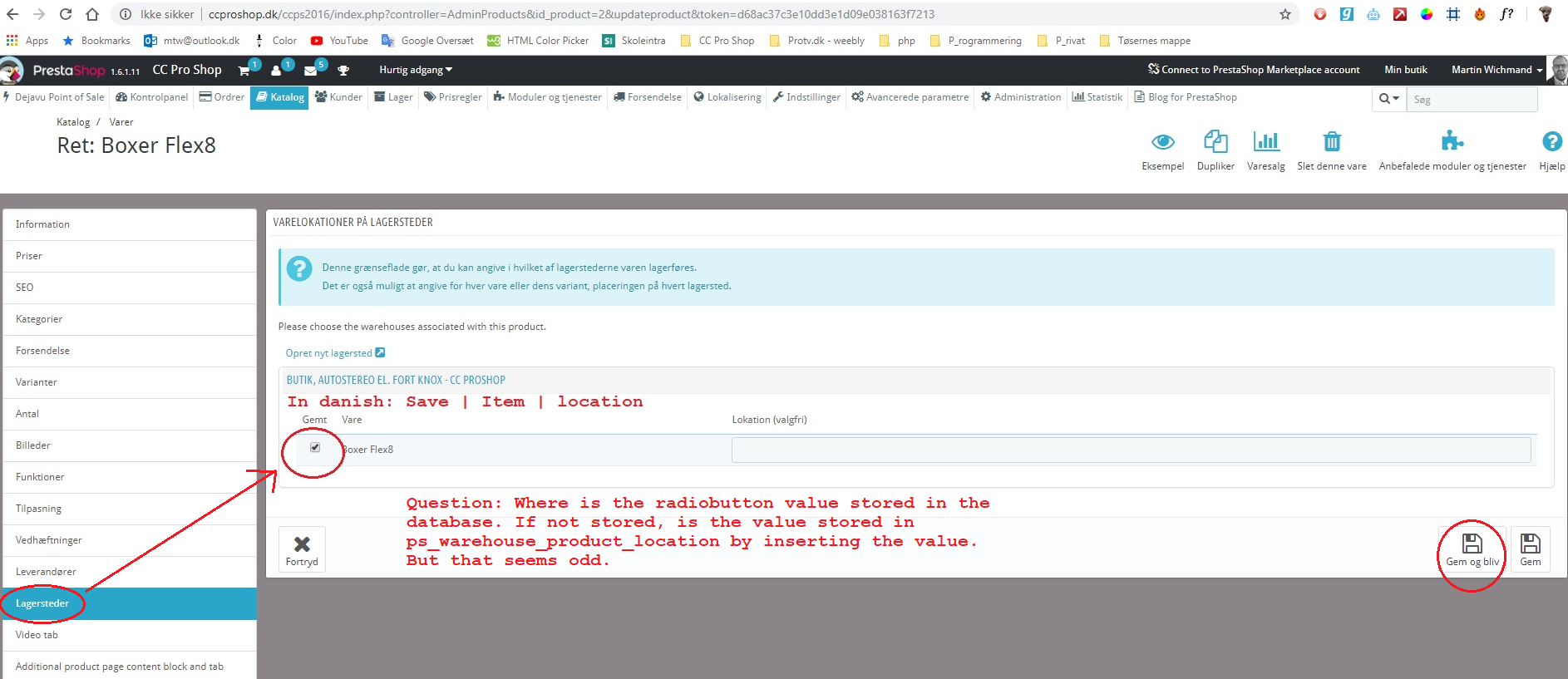1568x679 pixels.
Task: Open Dejavu Point of Sale menu
Action: (54, 97)
